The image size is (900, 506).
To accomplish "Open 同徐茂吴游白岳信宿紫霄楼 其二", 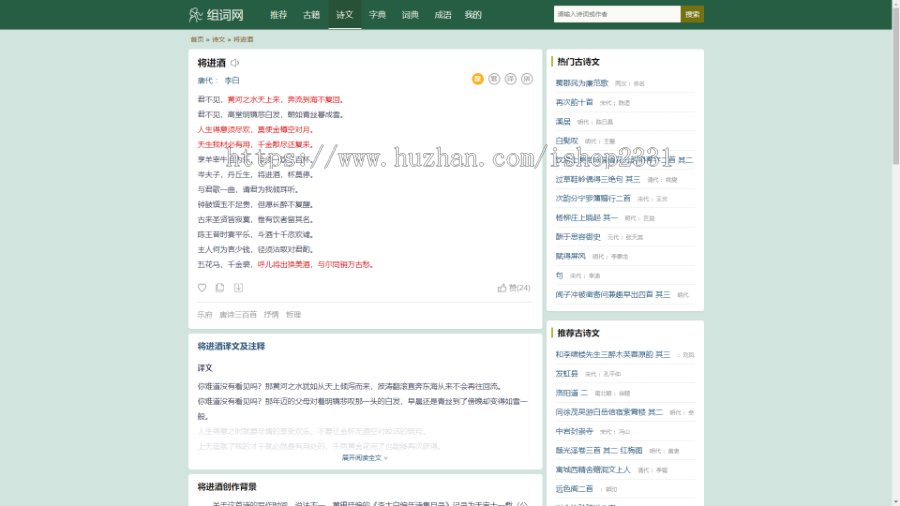I will pyautogui.click(x=608, y=412).
